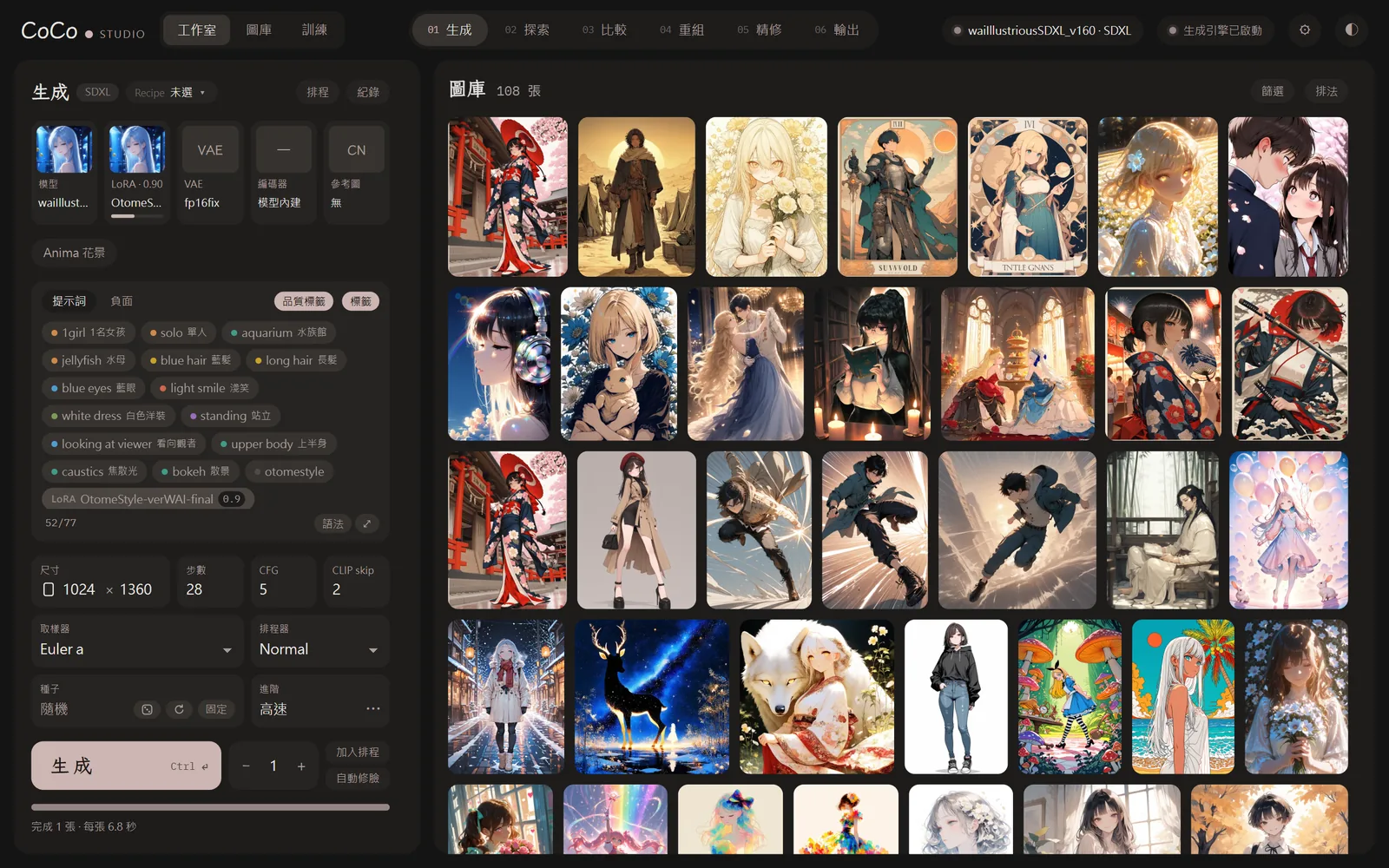Open the VAE slot tile
The image size is (1389, 868).
point(210,174)
